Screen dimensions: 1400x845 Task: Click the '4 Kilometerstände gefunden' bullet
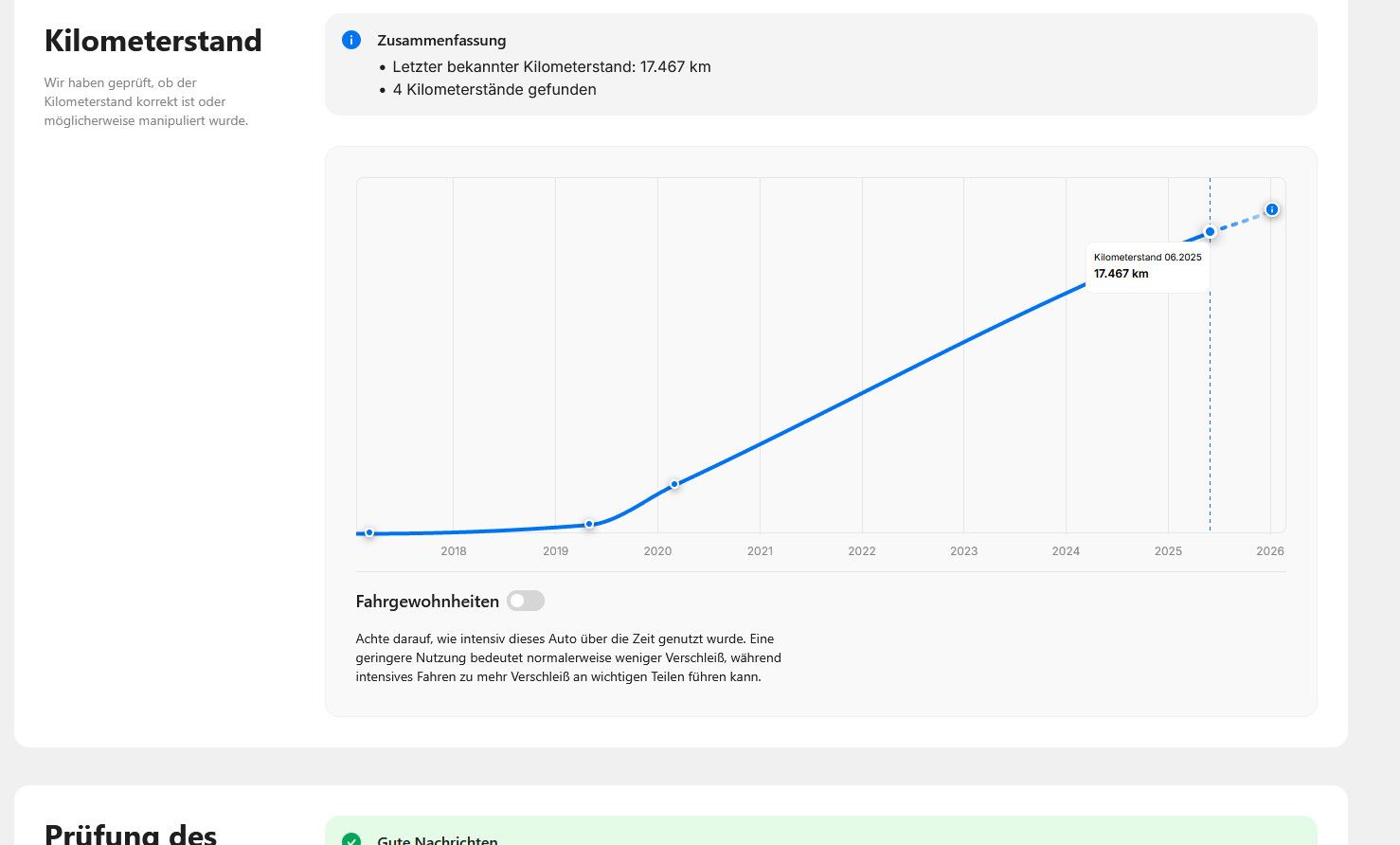(x=494, y=89)
